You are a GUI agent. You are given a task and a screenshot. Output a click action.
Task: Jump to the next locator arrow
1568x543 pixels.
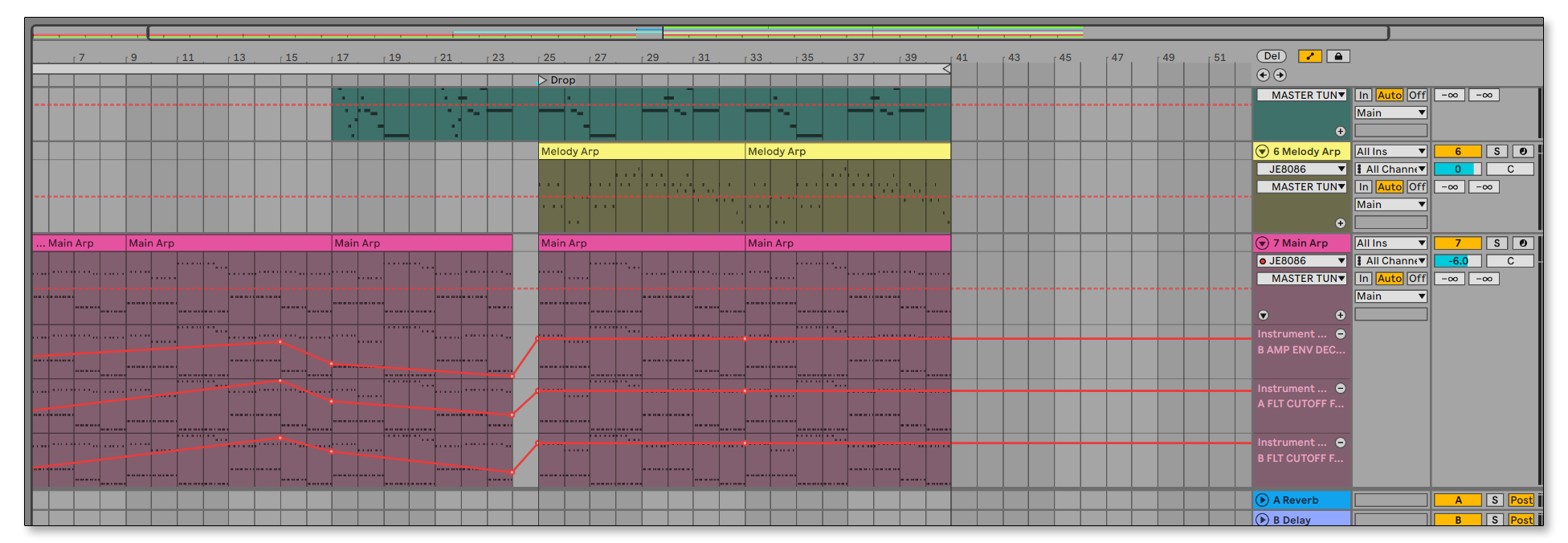pos(1280,75)
